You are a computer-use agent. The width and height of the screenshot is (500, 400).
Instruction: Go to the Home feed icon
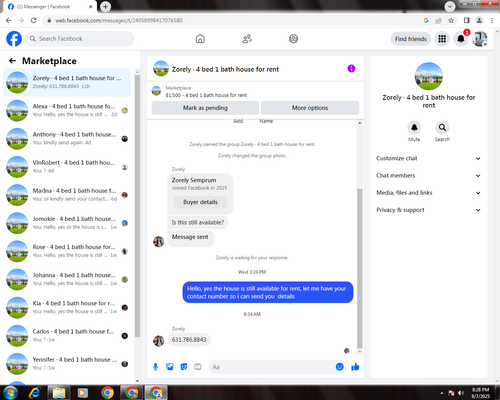[x=200, y=39]
